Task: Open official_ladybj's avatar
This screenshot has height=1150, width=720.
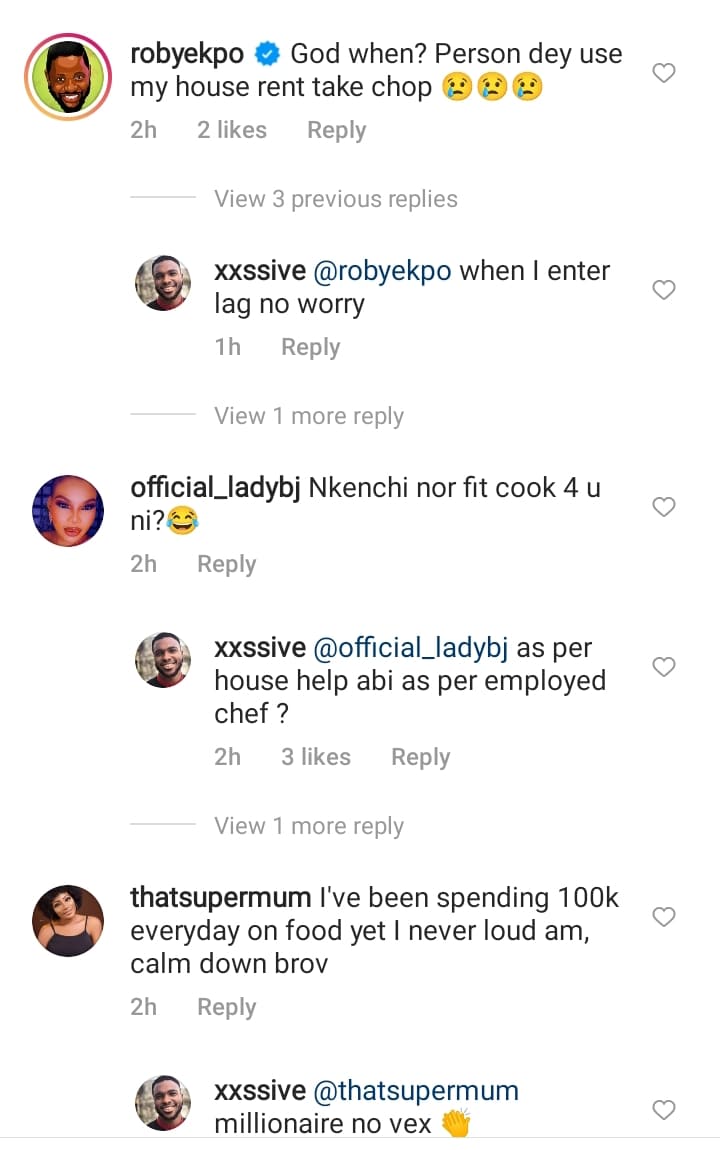Action: pyautogui.click(x=68, y=511)
